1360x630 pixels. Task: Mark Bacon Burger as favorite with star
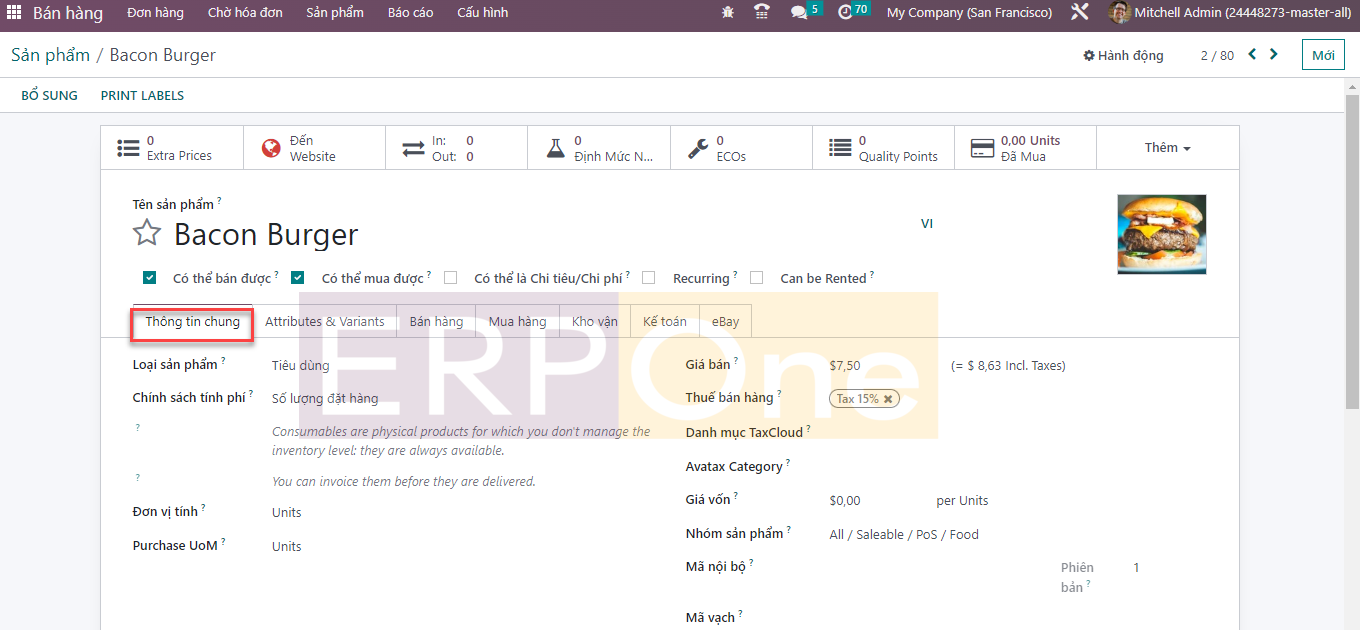tap(147, 234)
